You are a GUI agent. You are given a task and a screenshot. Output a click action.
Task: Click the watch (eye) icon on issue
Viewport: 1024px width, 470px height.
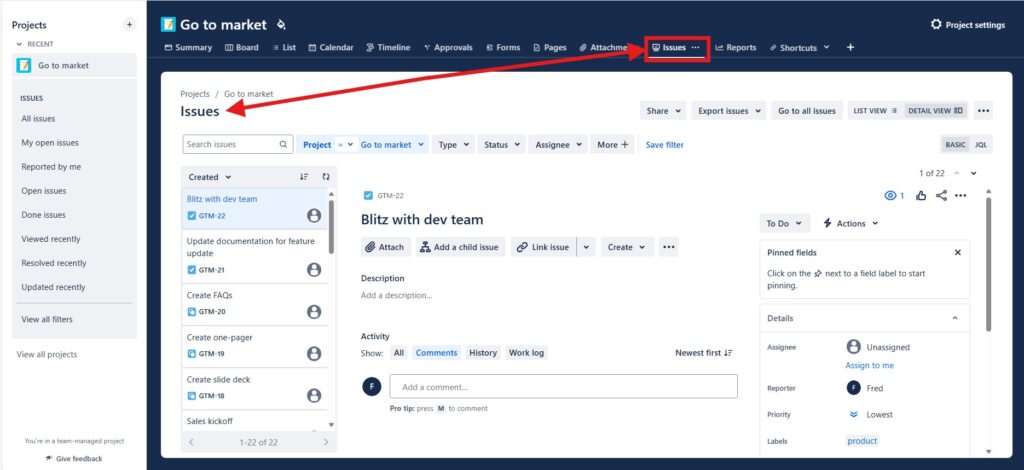[x=889, y=196]
